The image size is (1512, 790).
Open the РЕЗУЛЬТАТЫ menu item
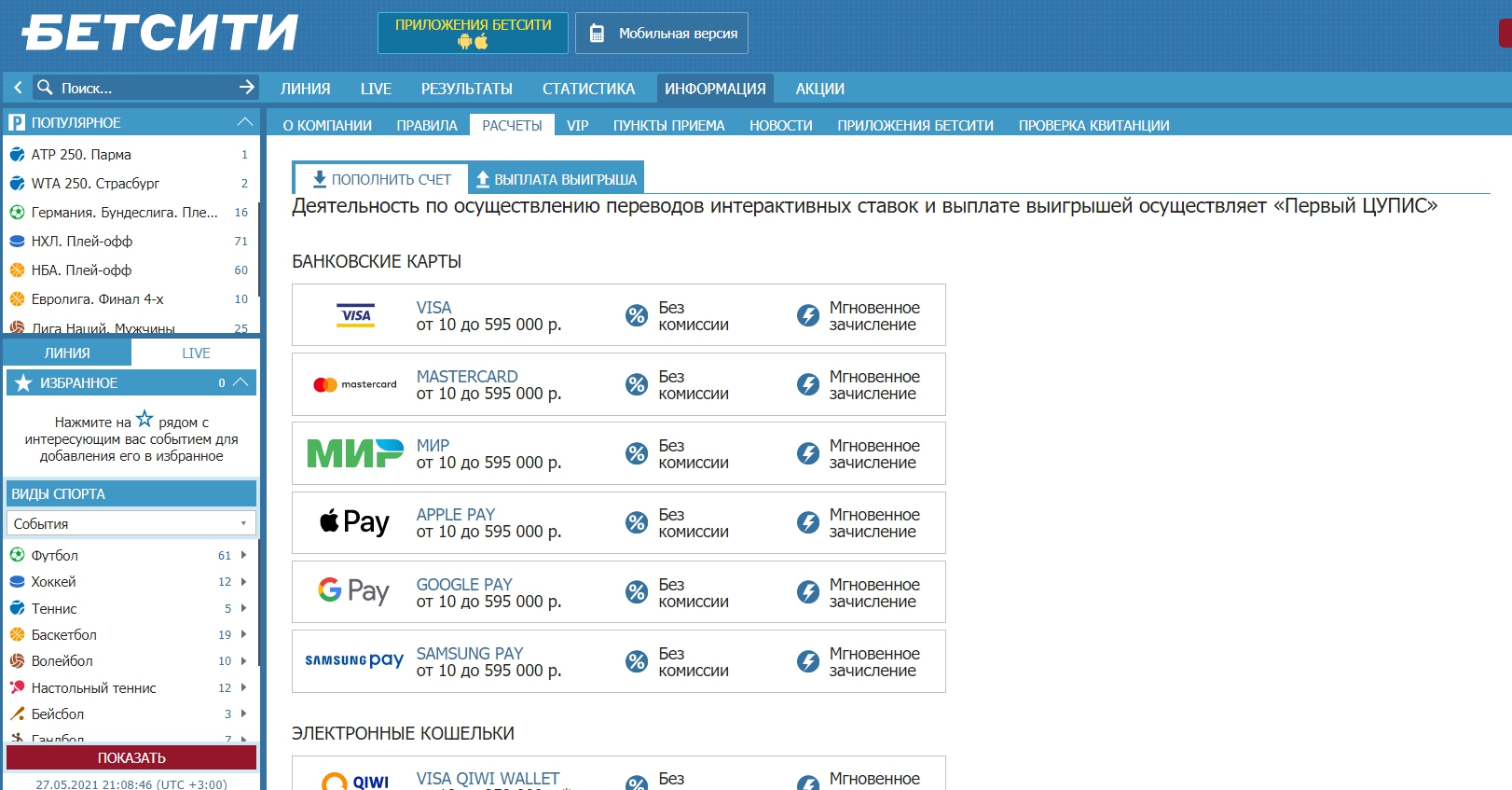(466, 89)
